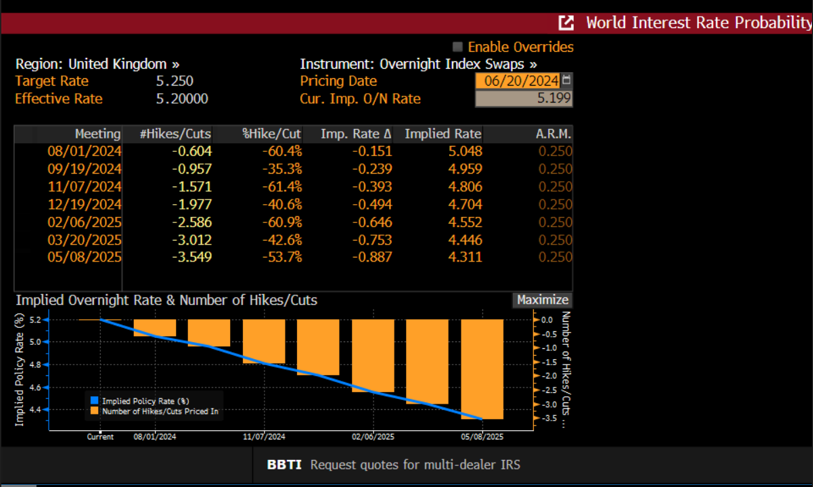813x487 pixels.
Task: Open the Pricing Date calendar picker icon
Action: click(x=567, y=80)
